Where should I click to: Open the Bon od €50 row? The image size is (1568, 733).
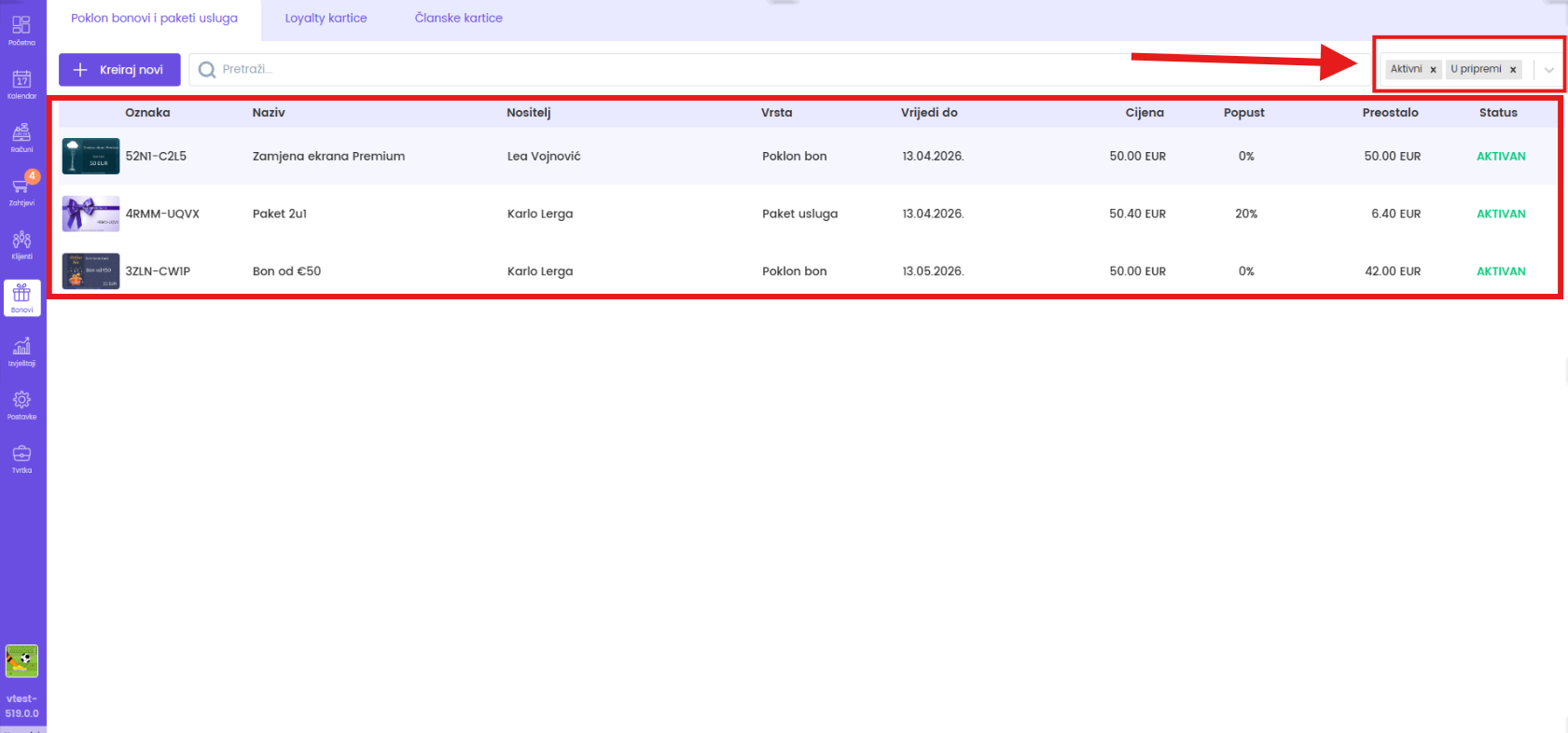click(x=286, y=271)
